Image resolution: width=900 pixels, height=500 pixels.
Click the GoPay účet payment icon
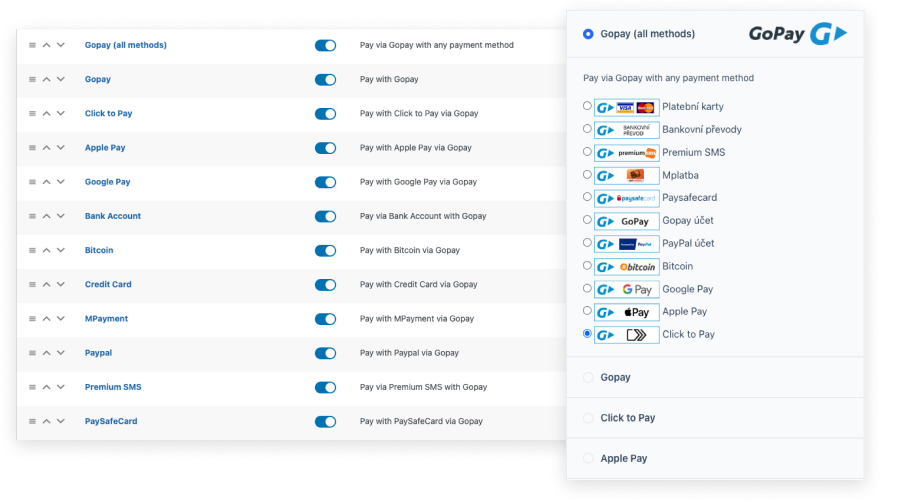click(626, 221)
